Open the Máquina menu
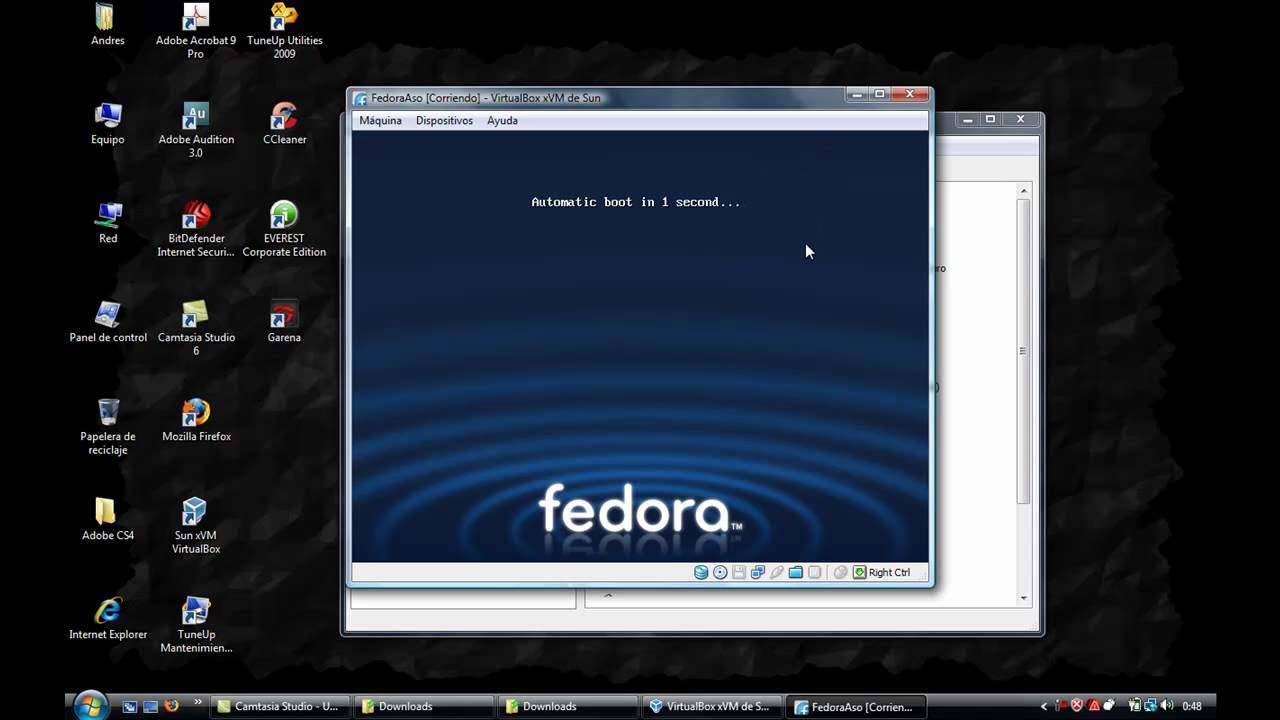 tap(380, 120)
